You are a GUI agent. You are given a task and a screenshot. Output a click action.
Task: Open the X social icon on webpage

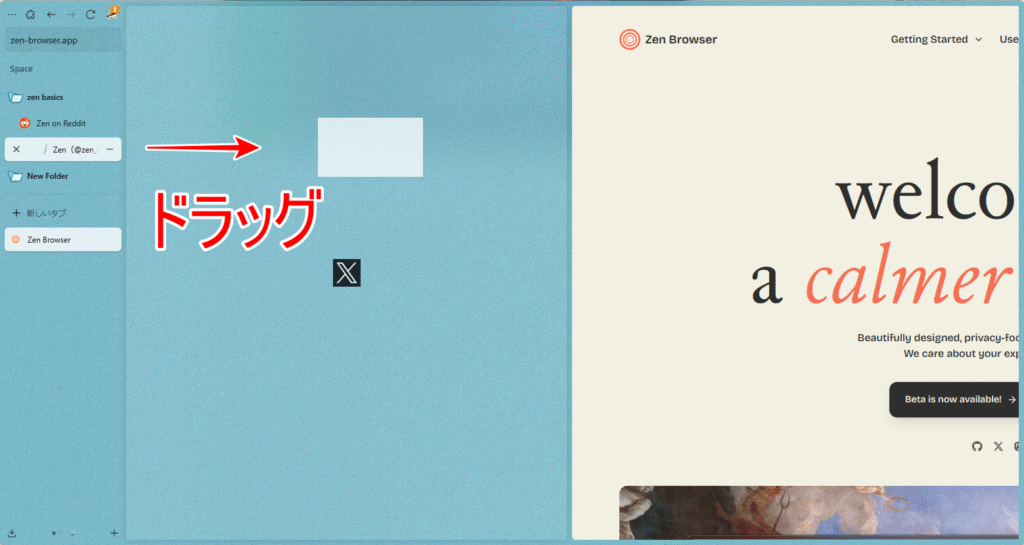click(x=998, y=446)
